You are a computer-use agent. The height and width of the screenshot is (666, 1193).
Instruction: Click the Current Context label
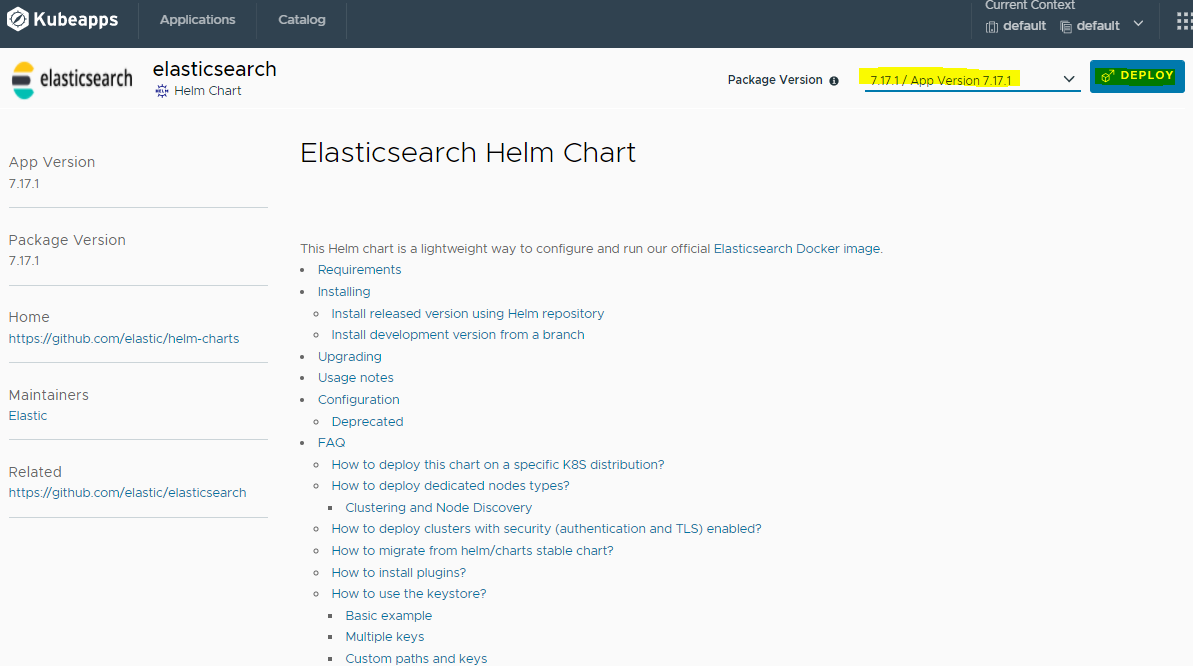[1029, 5]
